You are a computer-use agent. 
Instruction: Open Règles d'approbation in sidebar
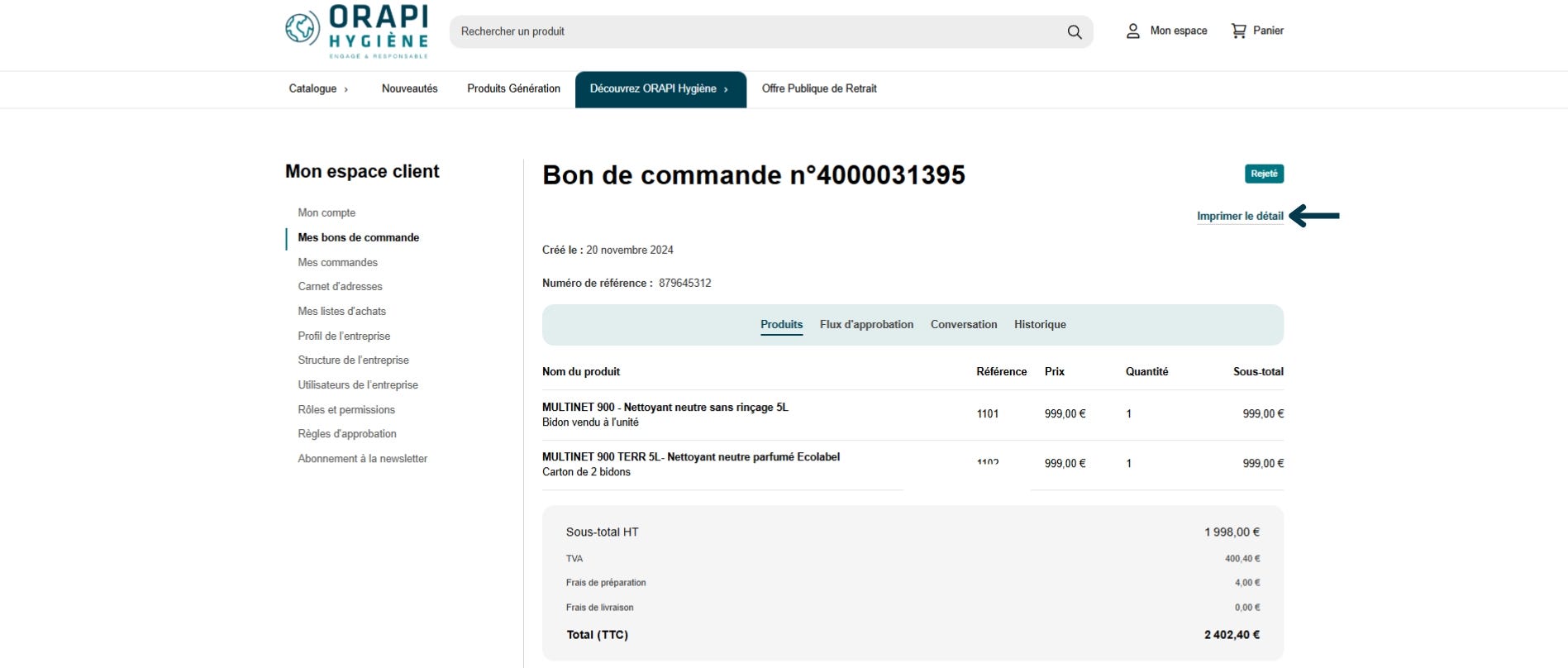pyautogui.click(x=347, y=433)
